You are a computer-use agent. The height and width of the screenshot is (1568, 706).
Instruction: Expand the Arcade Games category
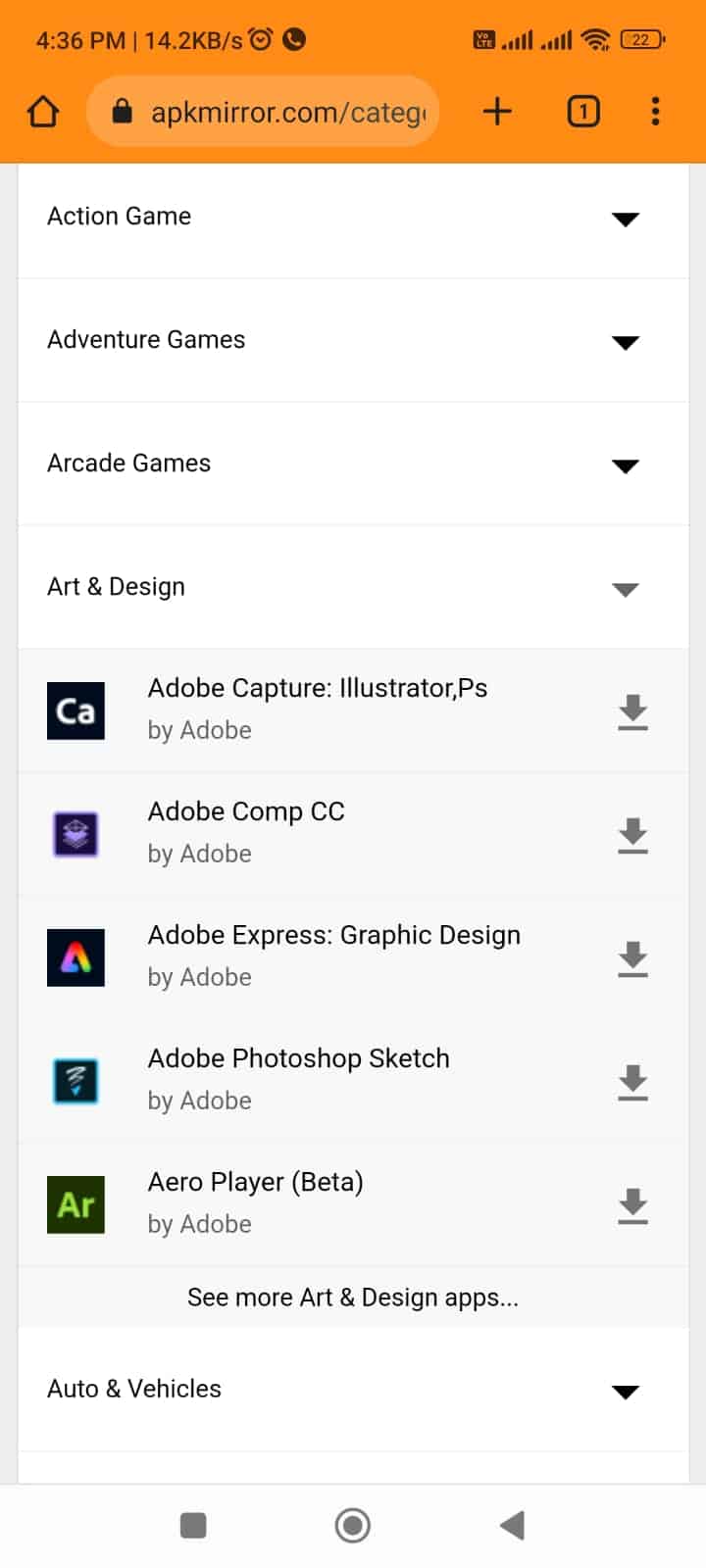coord(625,465)
